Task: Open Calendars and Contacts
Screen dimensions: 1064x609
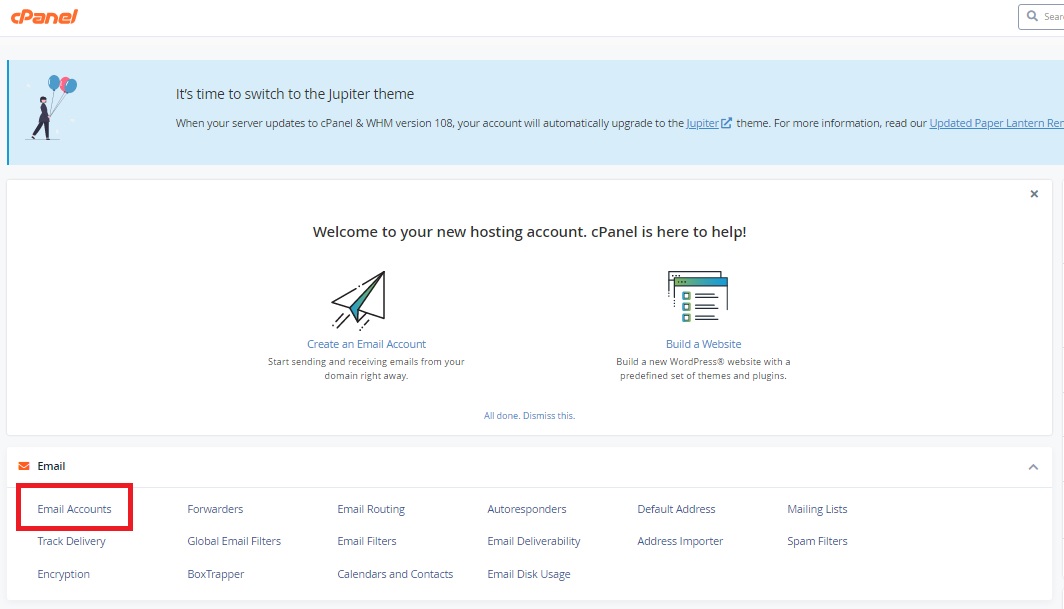Action: point(395,574)
